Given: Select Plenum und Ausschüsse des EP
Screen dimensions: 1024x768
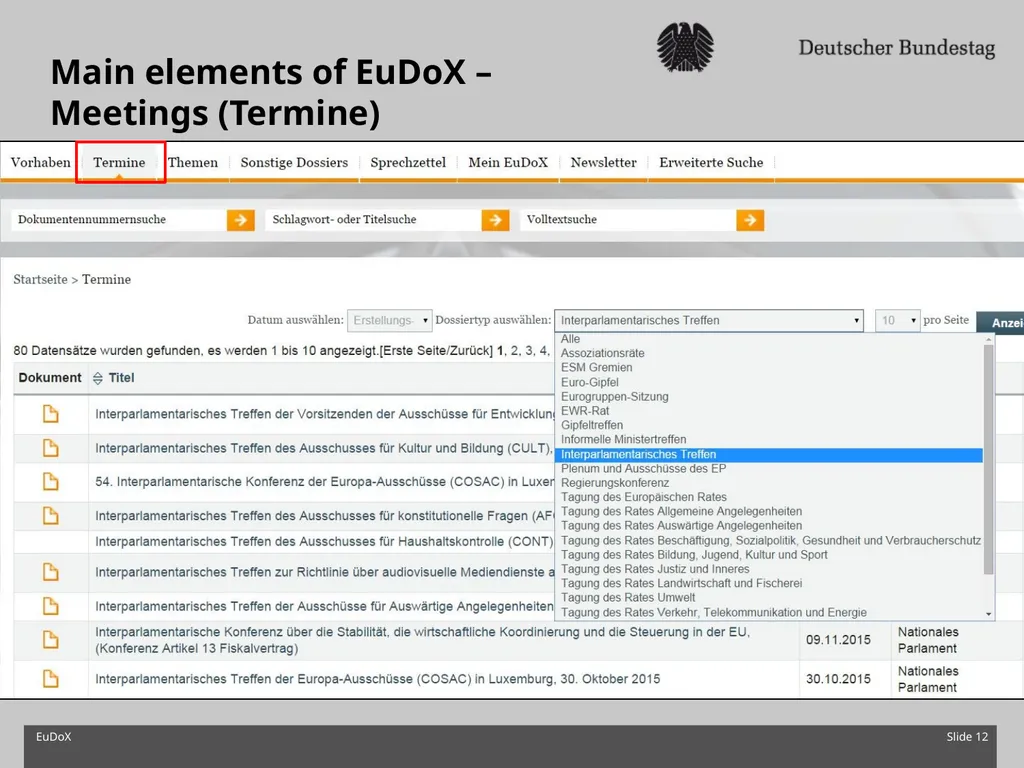Looking at the screenshot, I should (769, 468).
